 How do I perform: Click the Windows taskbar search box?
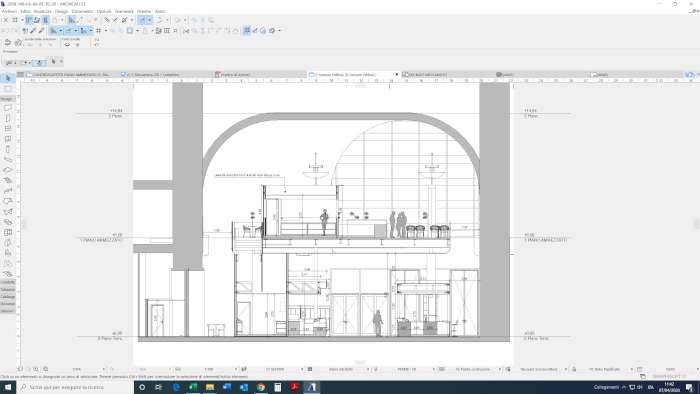75,387
